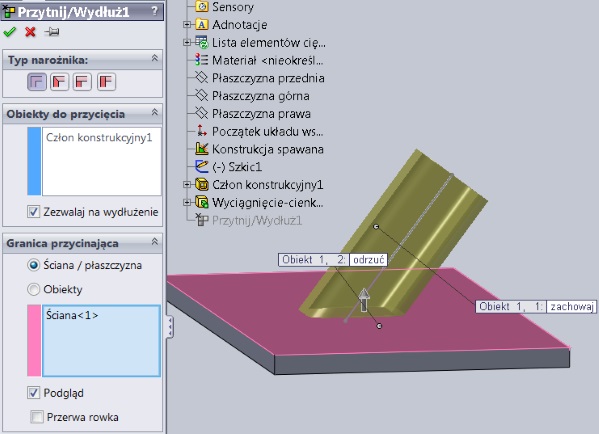
Task: Click the pink 'Ściana<1>' selection color bar
Action: click(34, 340)
